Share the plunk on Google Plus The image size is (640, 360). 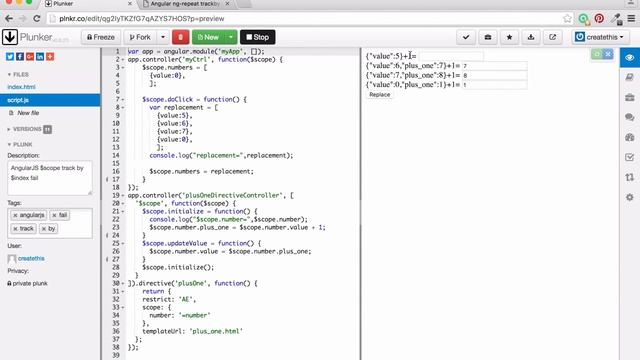click(x=30, y=57)
